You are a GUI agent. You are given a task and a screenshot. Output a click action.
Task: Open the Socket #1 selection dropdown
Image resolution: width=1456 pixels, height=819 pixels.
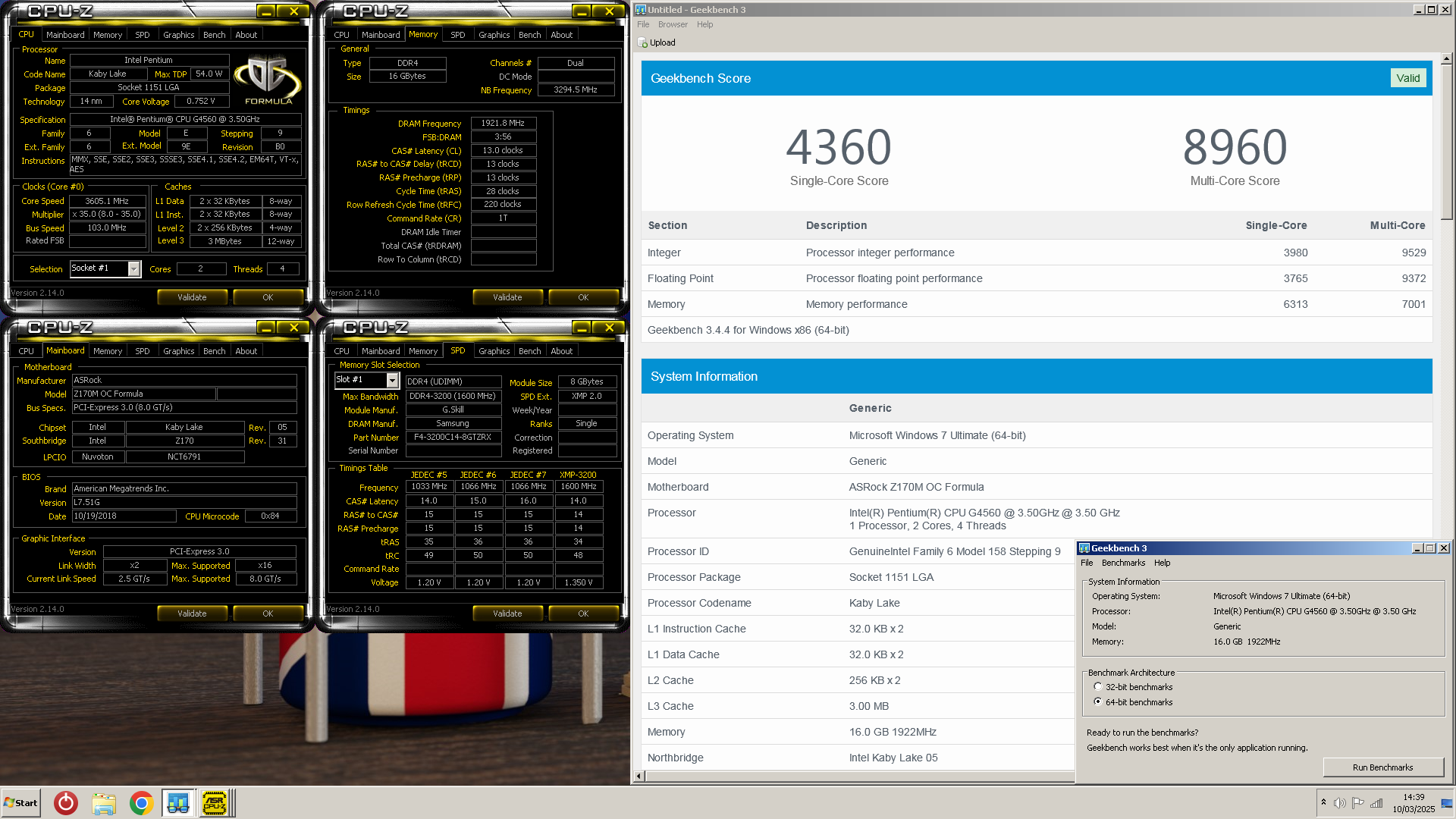pos(134,269)
